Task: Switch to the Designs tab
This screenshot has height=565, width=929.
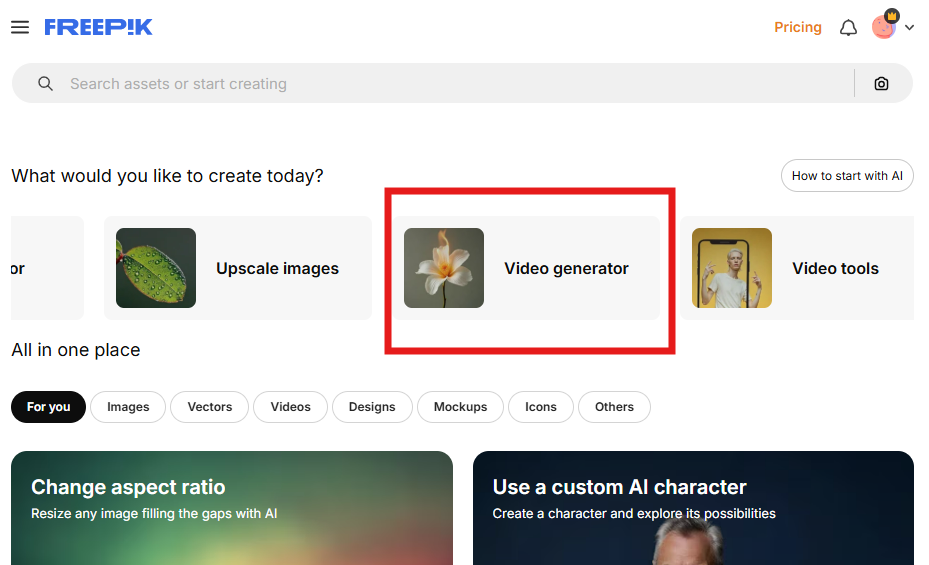Action: click(372, 407)
